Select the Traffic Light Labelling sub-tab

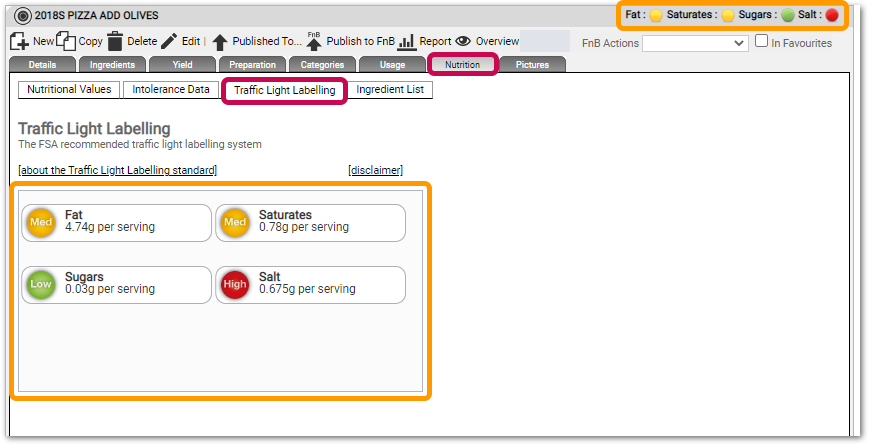[284, 90]
